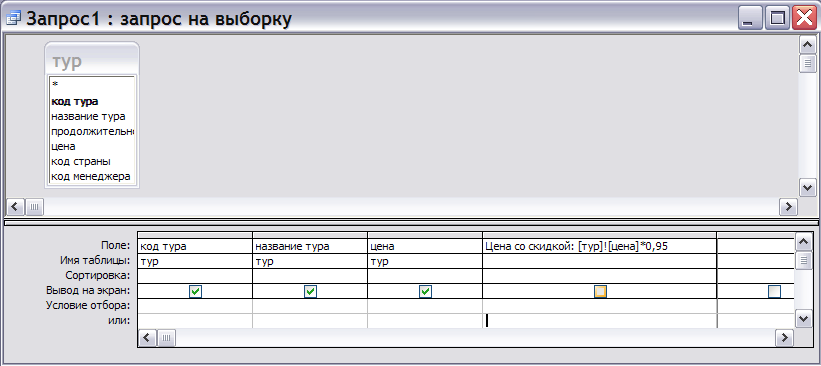This screenshot has height=366, width=821.
Task: Minimize the Запрос1 query window
Action: click(750, 19)
